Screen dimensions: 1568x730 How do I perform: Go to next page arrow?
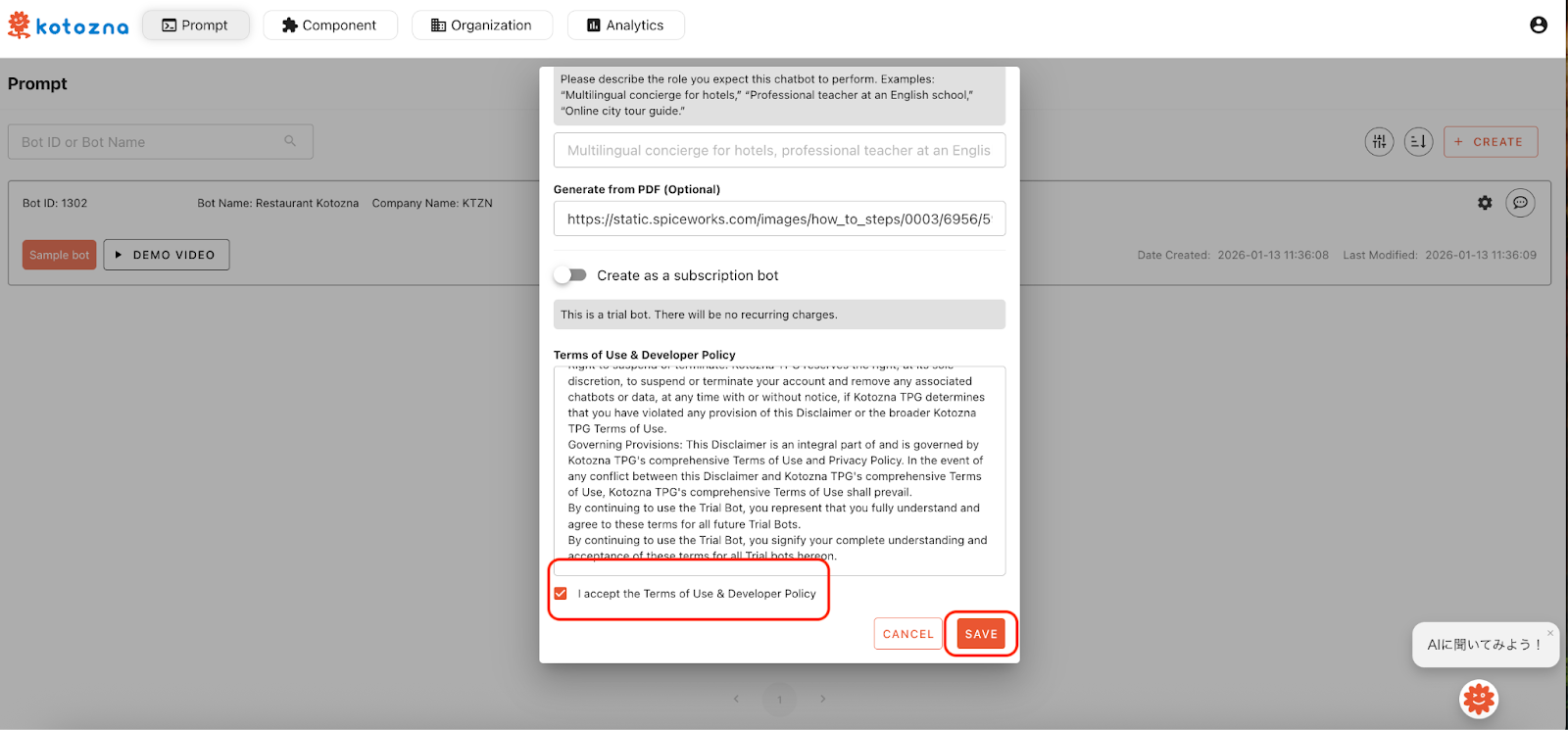(x=823, y=699)
